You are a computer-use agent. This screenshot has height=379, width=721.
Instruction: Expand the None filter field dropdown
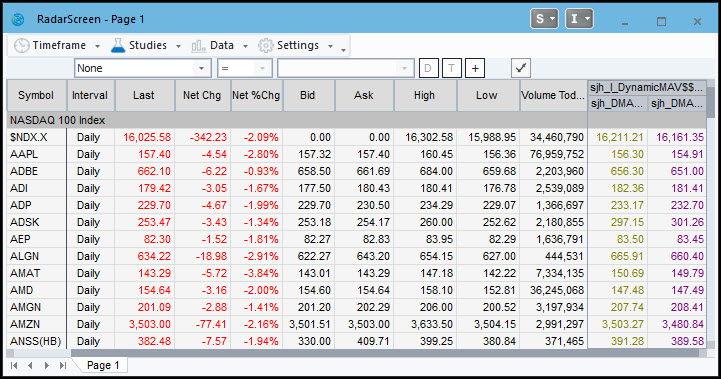(201, 69)
